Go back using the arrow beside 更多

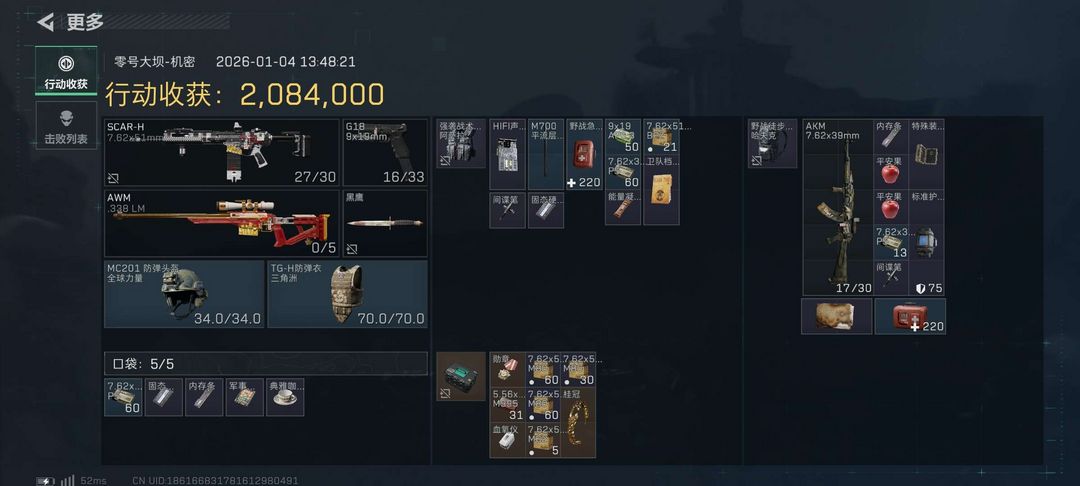[45, 22]
